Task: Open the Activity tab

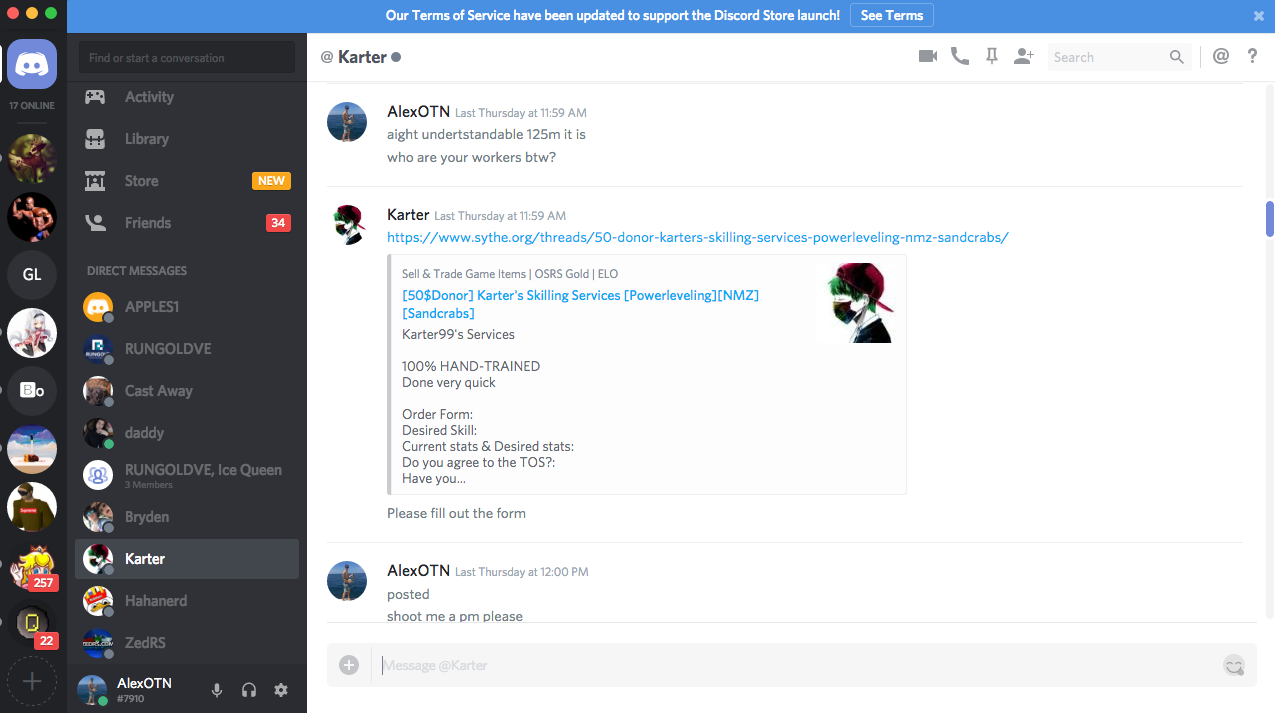Action: tap(187, 97)
